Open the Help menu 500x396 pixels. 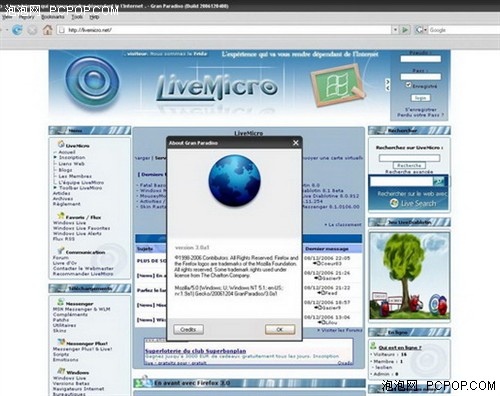94,17
